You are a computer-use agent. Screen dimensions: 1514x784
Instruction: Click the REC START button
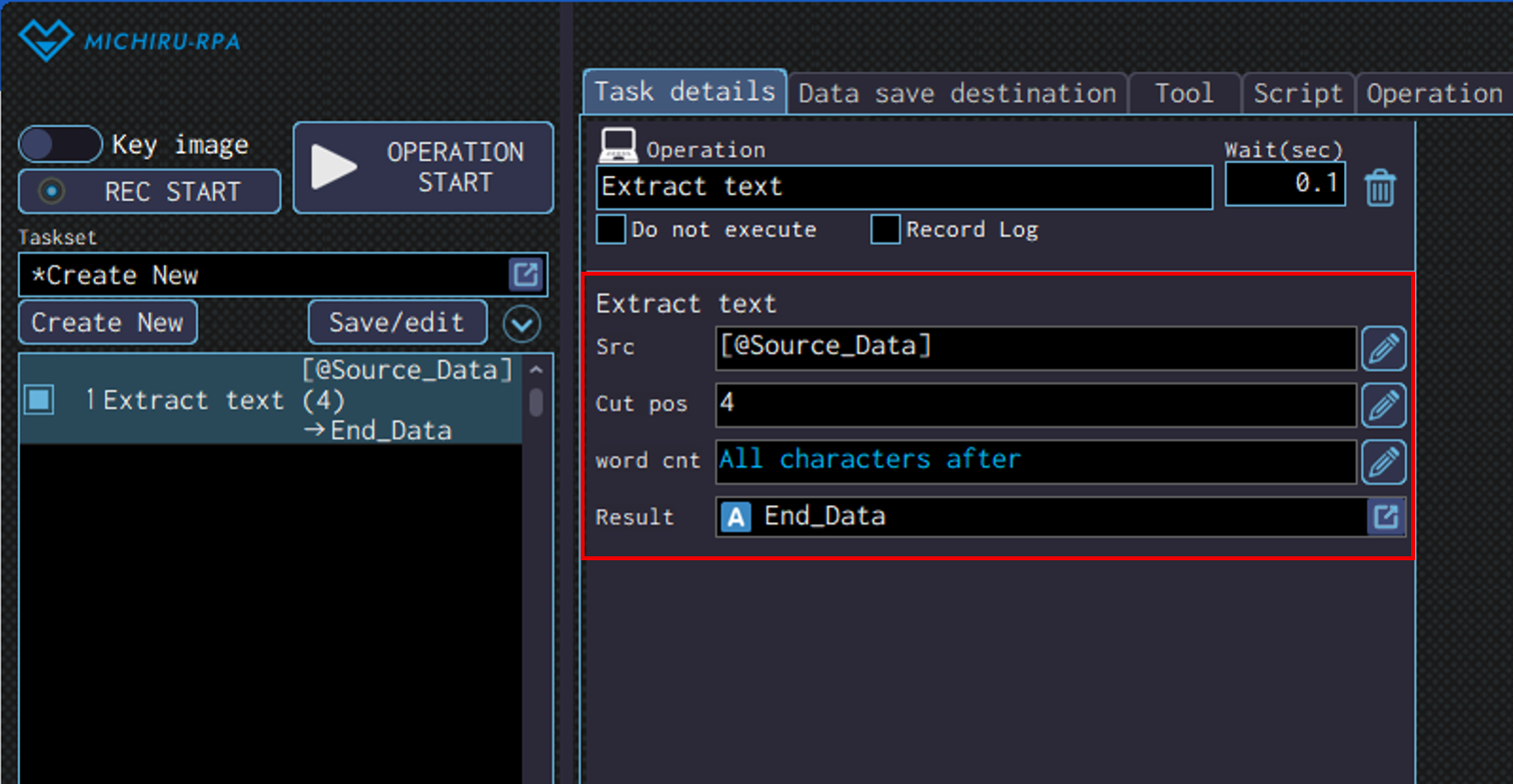click(150, 192)
